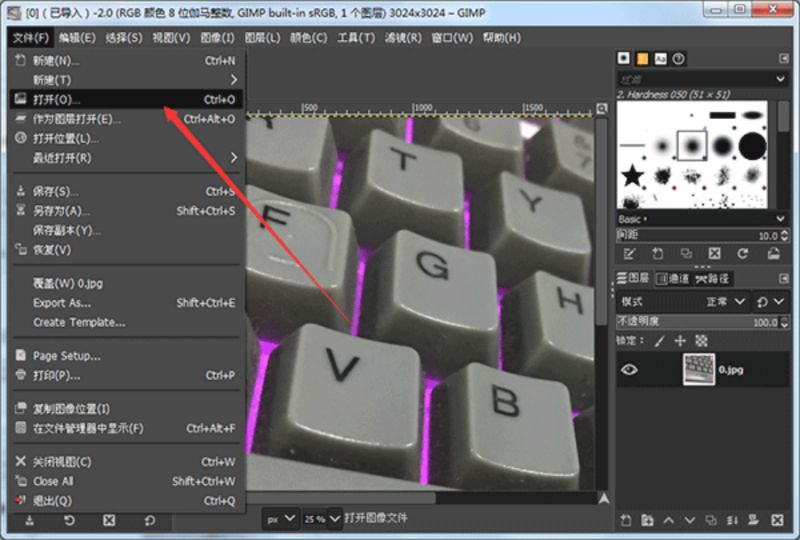Viewport: 800px width, 540px height.
Task: Restore tool preset icon at bottom left
Action: pyautogui.click(x=69, y=520)
